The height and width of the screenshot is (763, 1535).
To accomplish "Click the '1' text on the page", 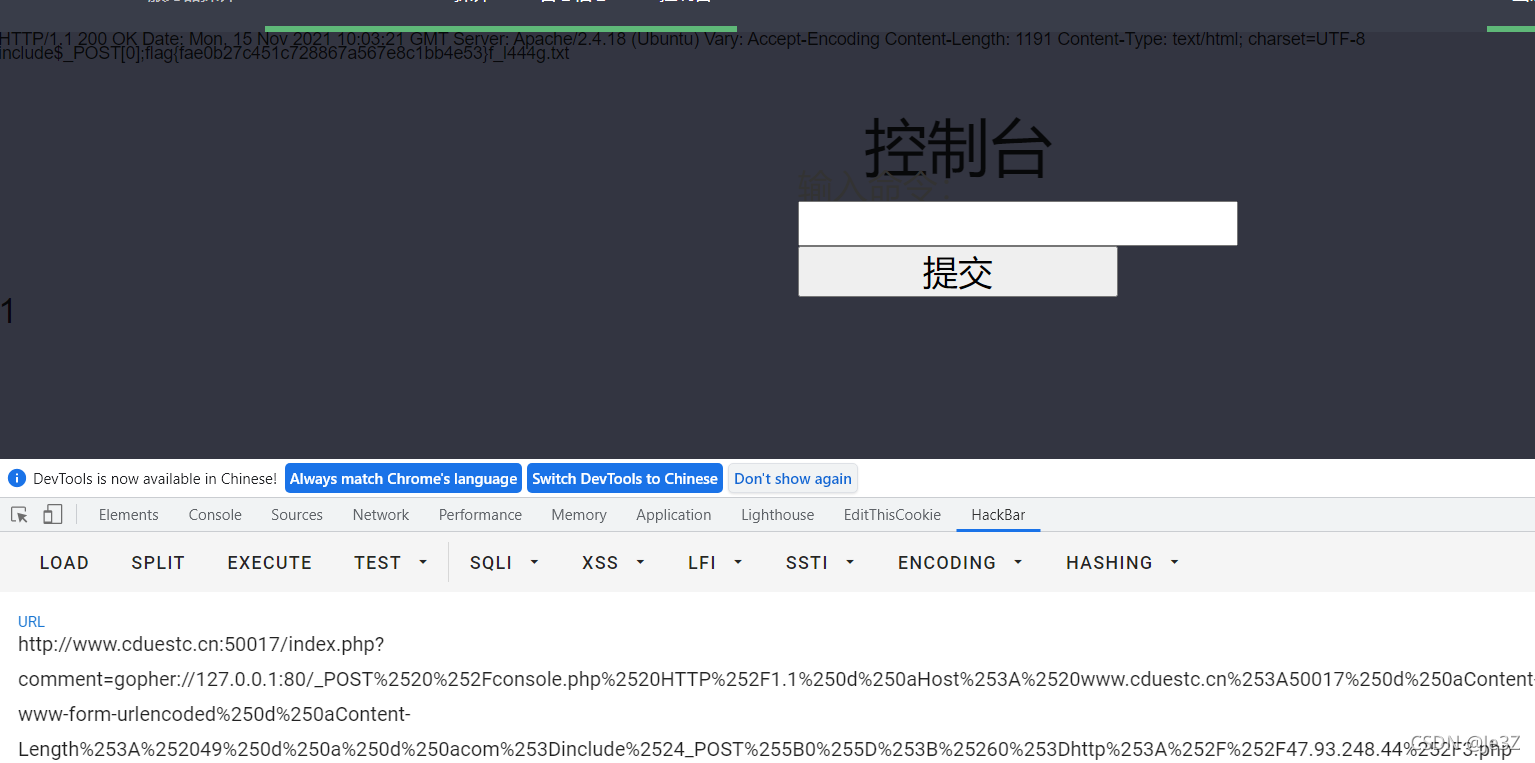I will (7, 312).
